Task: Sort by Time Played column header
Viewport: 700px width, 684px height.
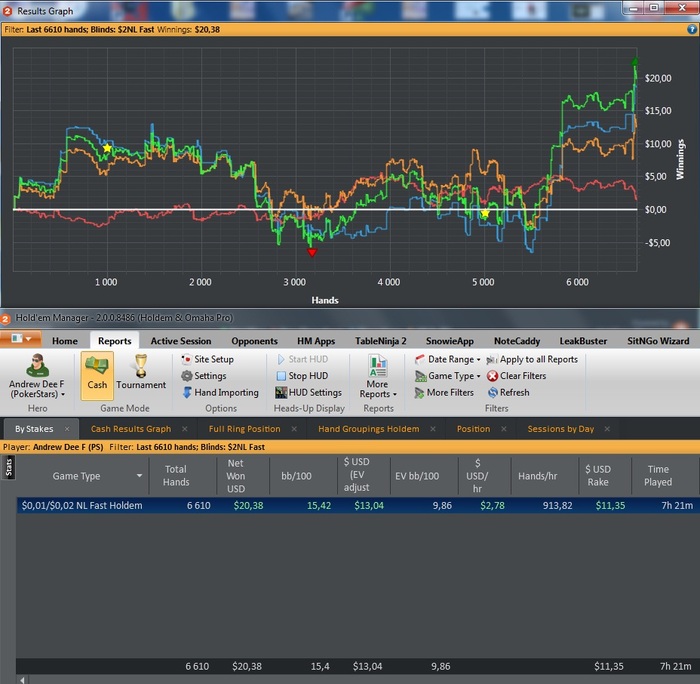Action: [658, 475]
